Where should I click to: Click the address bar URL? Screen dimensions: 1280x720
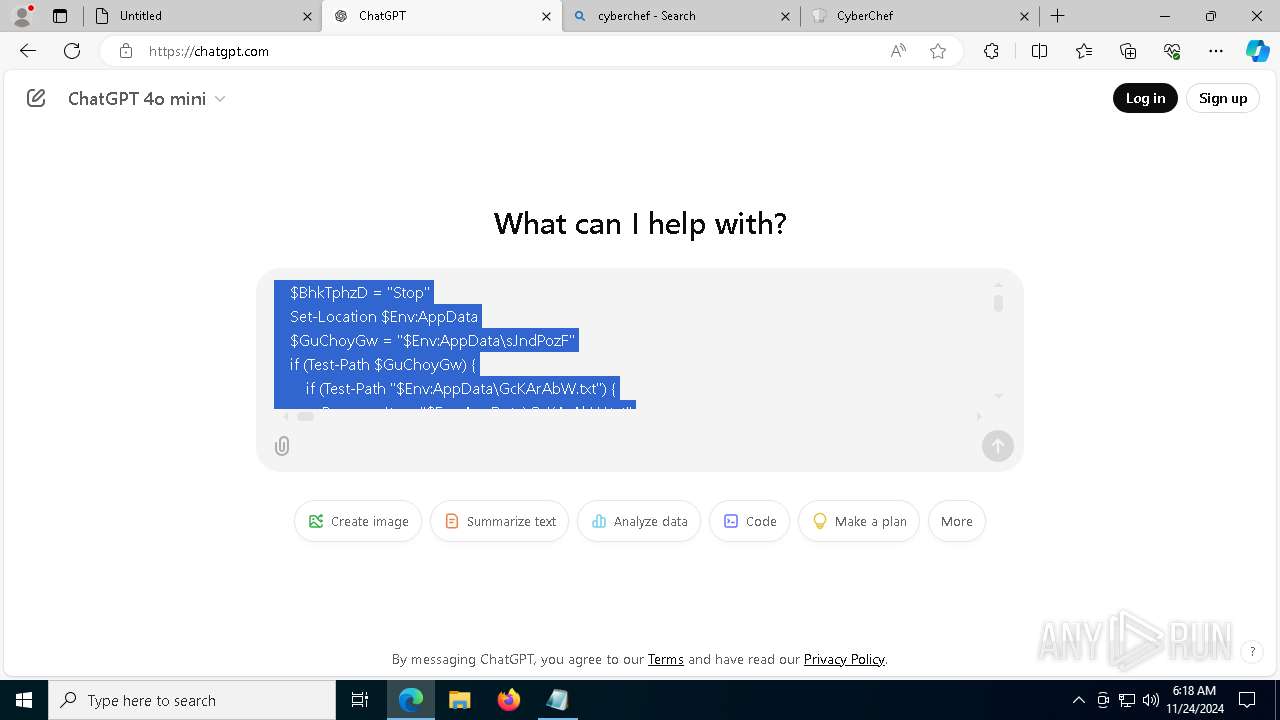pyautogui.click(x=209, y=51)
